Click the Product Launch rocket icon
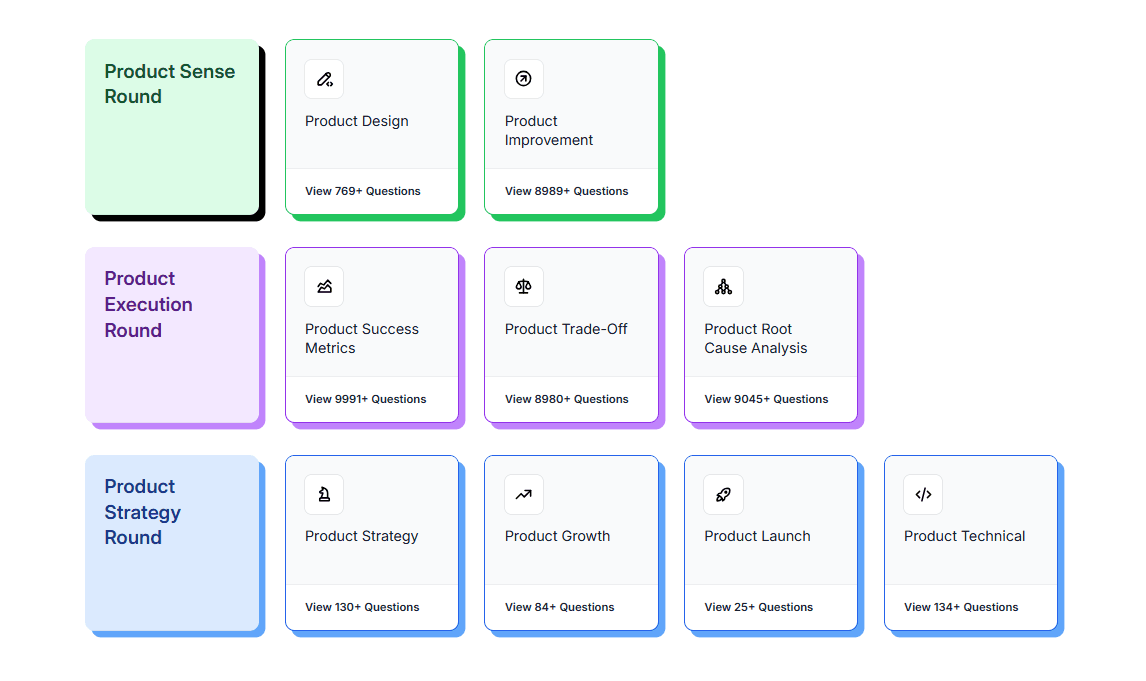 (723, 494)
